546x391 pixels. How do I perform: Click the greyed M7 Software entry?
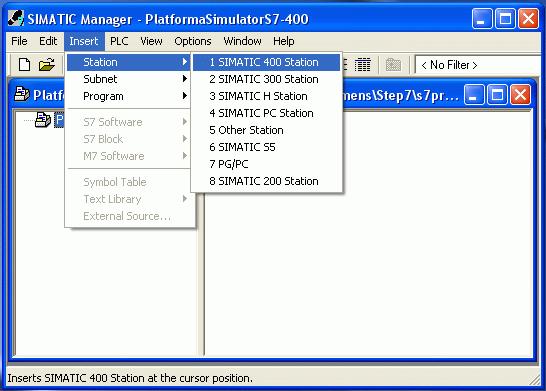128,156
